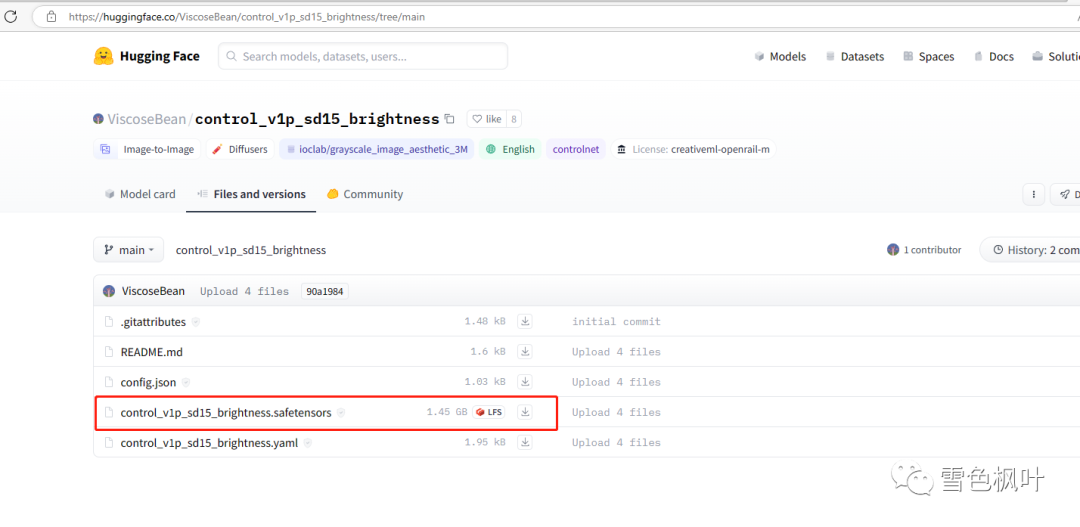Open Docs in top navigation
This screenshot has height=527, width=1080.
[993, 56]
